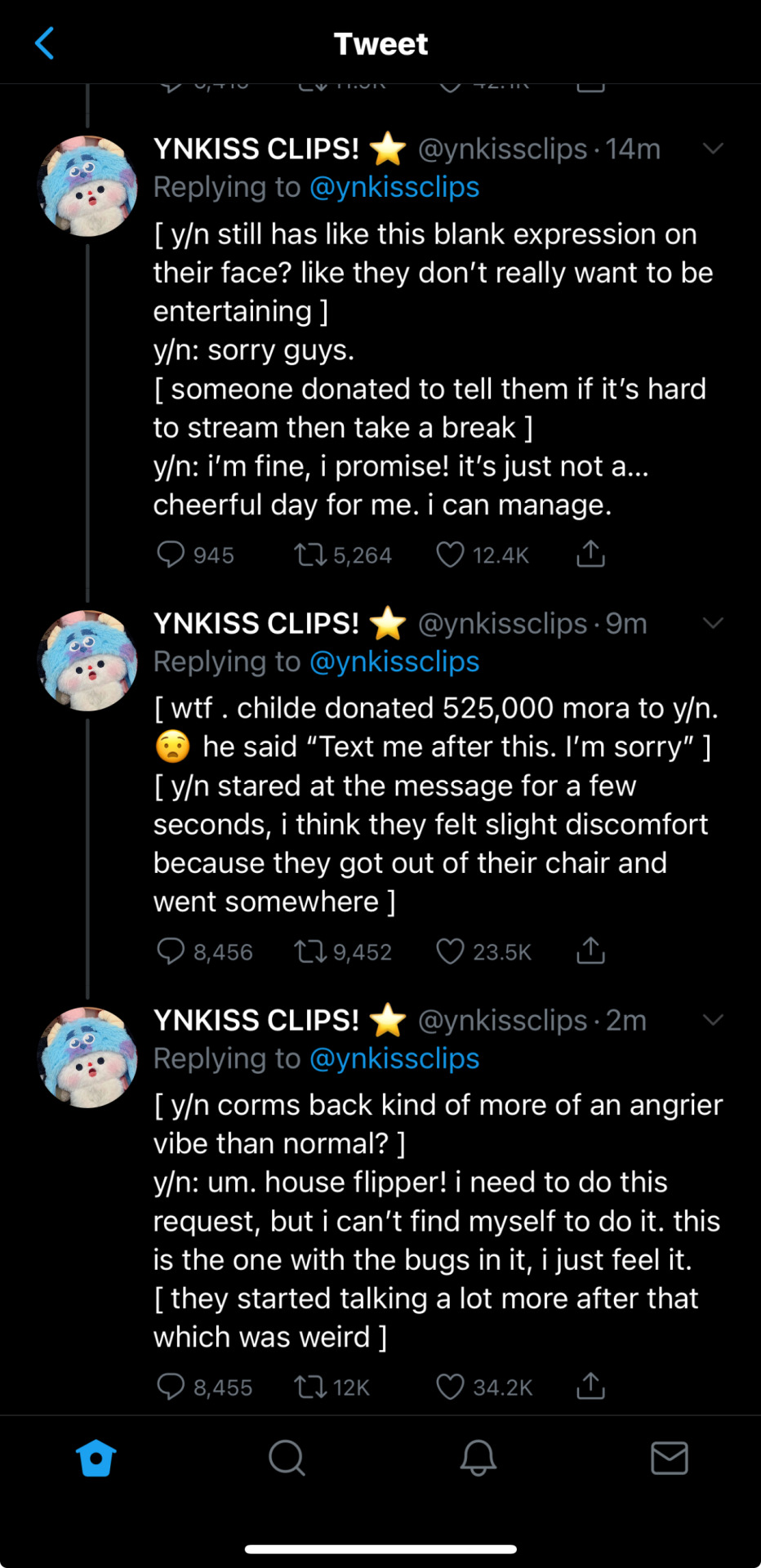Open the options chevron on the 2m tweet
The height and width of the screenshot is (1568, 761).
(x=713, y=1020)
